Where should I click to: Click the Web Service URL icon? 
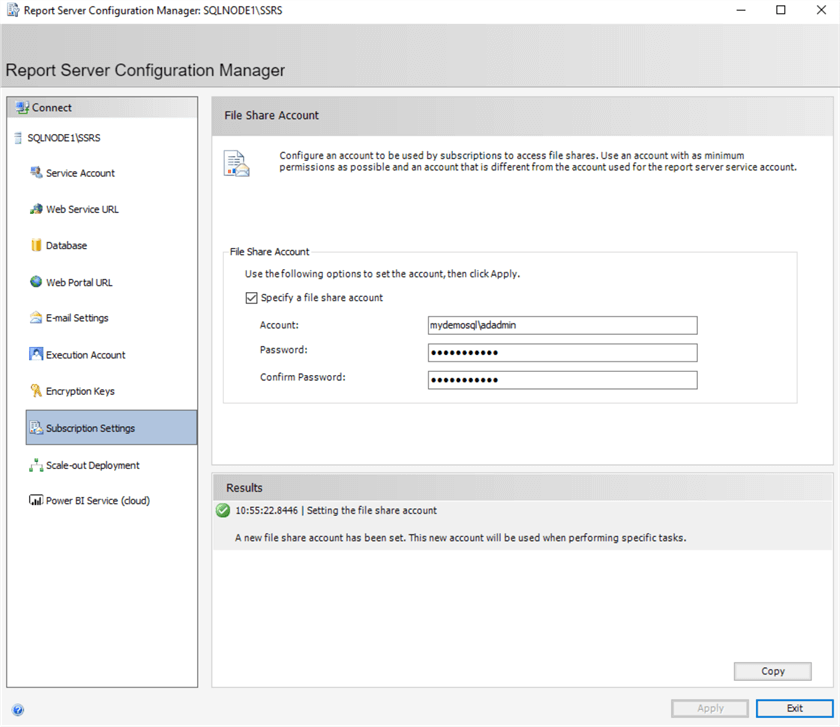(x=36, y=210)
